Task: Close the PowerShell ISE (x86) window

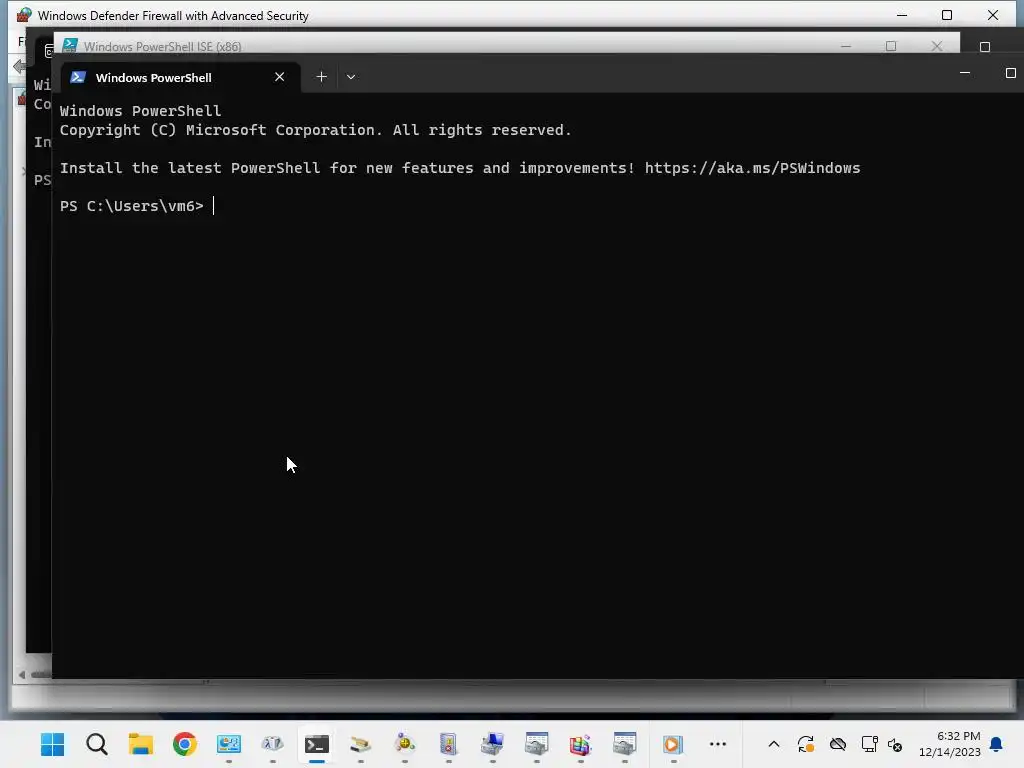Action: click(x=937, y=46)
